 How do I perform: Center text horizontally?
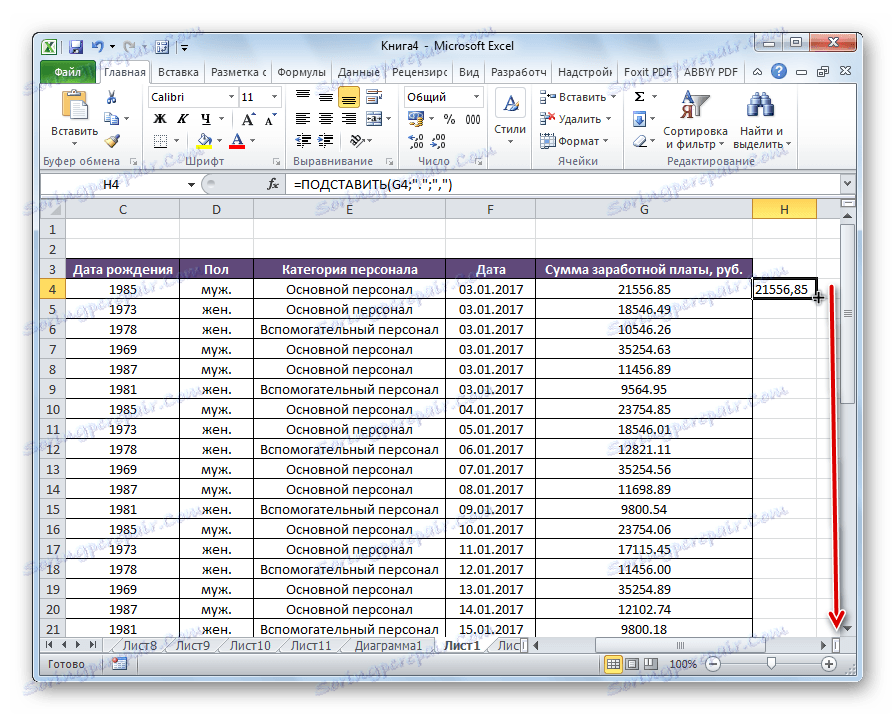coord(326,119)
